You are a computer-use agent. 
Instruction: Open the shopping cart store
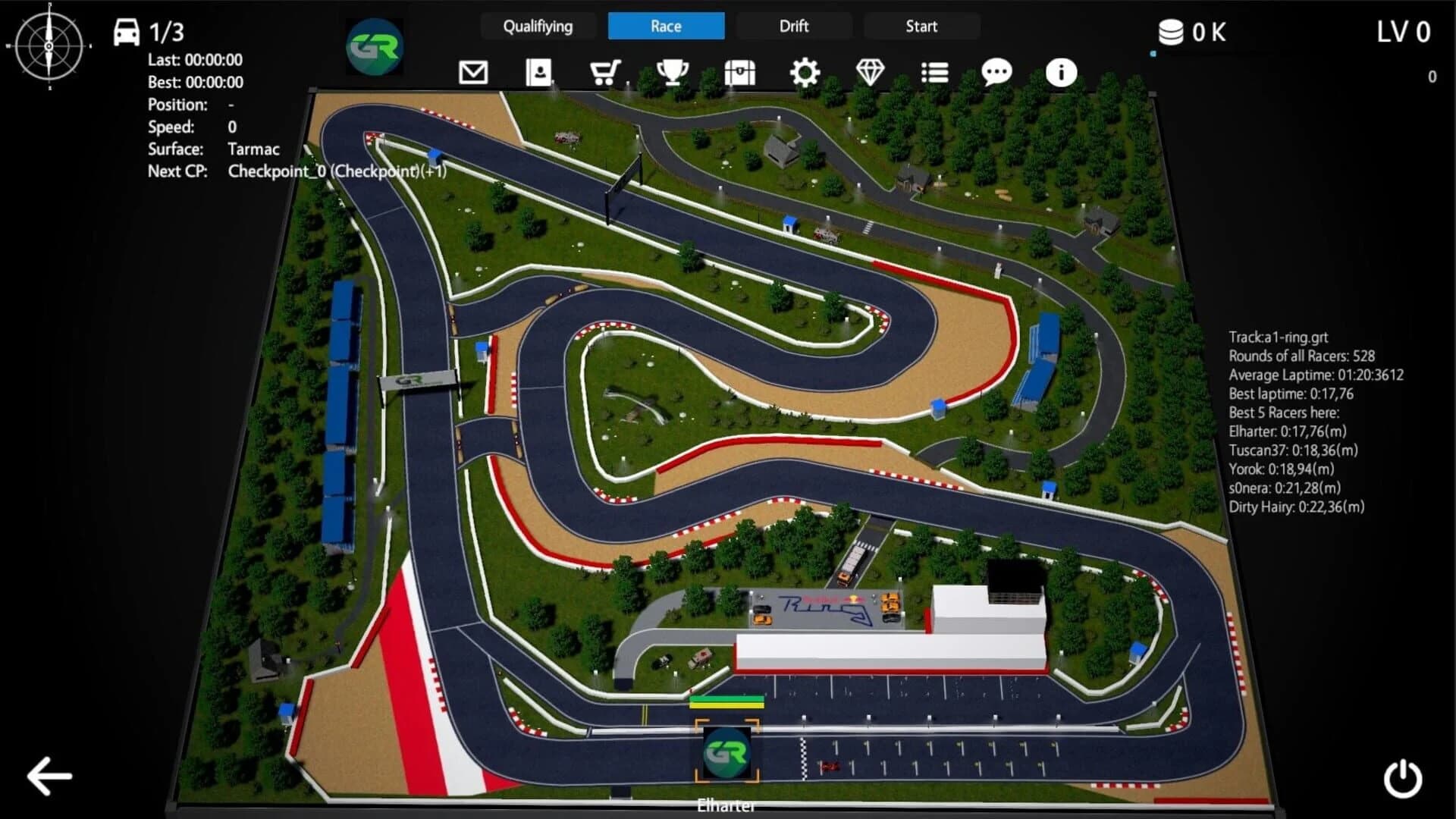click(x=604, y=72)
